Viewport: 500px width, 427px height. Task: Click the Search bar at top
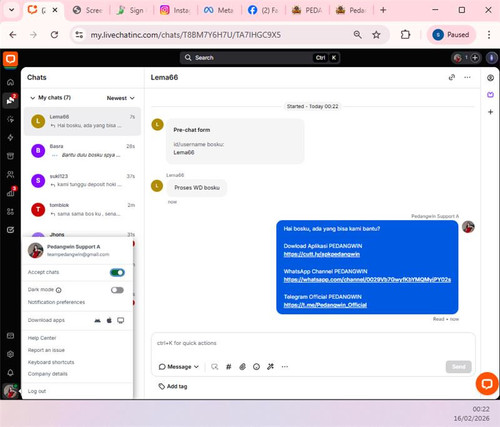(x=260, y=58)
